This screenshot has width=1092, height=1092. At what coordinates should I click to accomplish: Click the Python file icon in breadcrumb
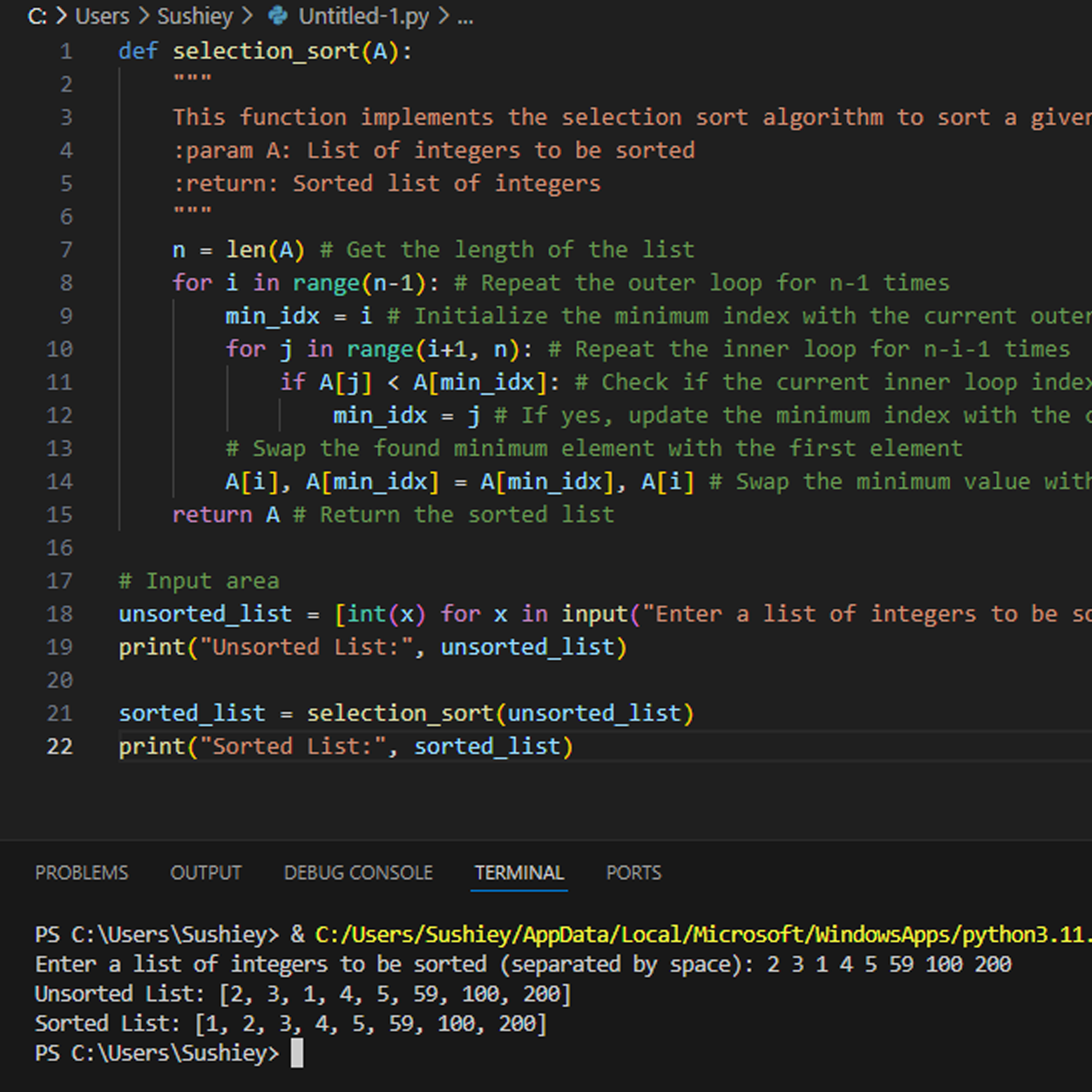pos(278,16)
